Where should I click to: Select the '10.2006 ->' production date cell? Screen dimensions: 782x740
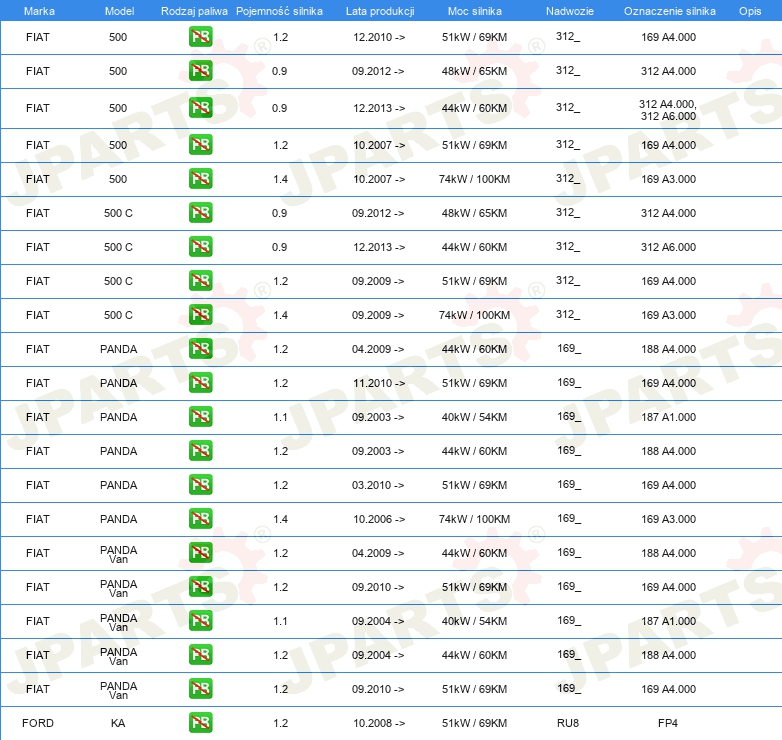click(x=379, y=519)
